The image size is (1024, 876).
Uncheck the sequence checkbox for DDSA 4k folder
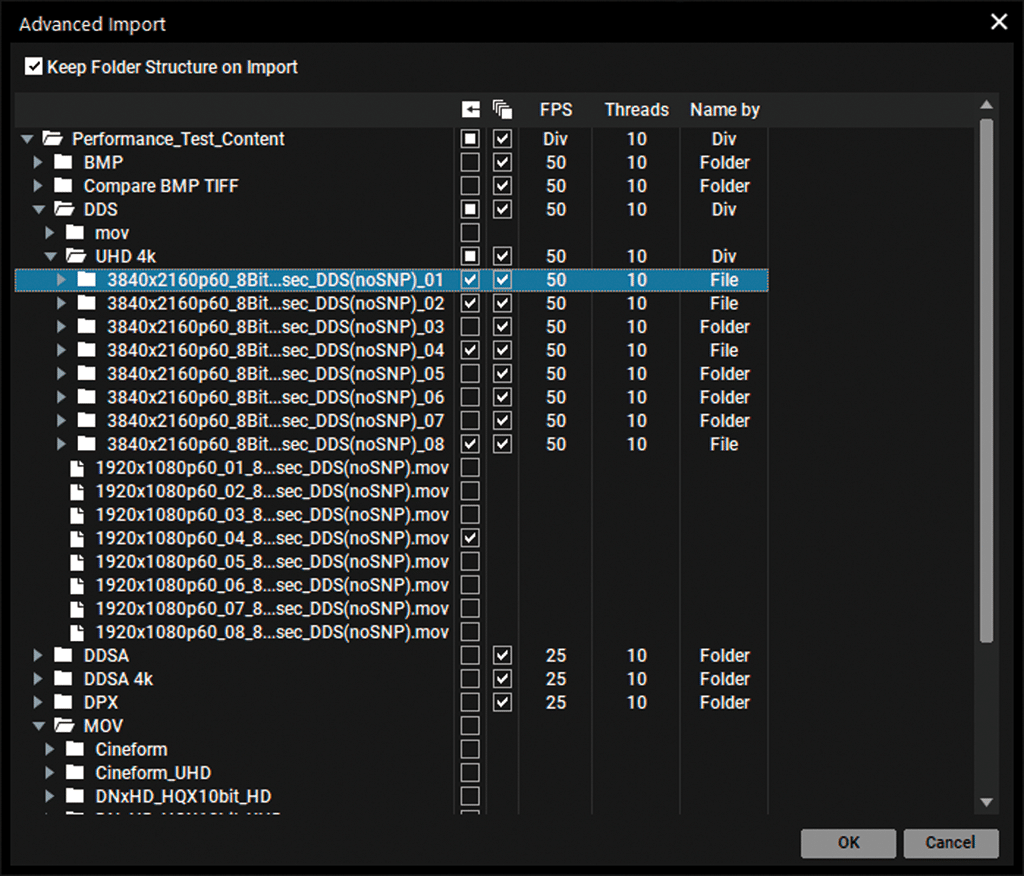[x=503, y=679]
